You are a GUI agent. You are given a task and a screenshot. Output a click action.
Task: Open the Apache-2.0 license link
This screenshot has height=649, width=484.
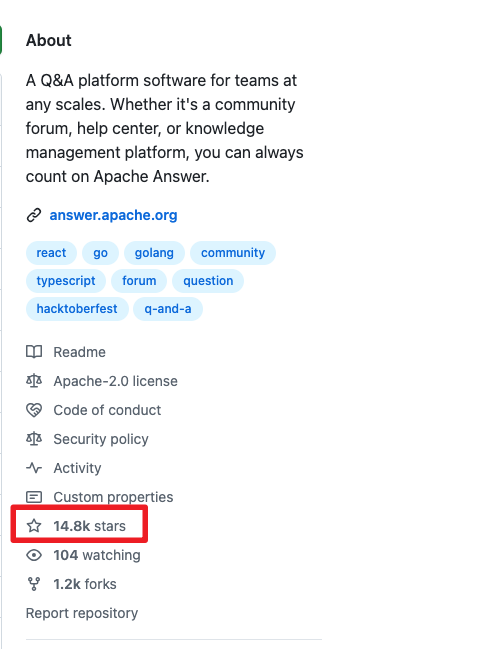coord(116,381)
